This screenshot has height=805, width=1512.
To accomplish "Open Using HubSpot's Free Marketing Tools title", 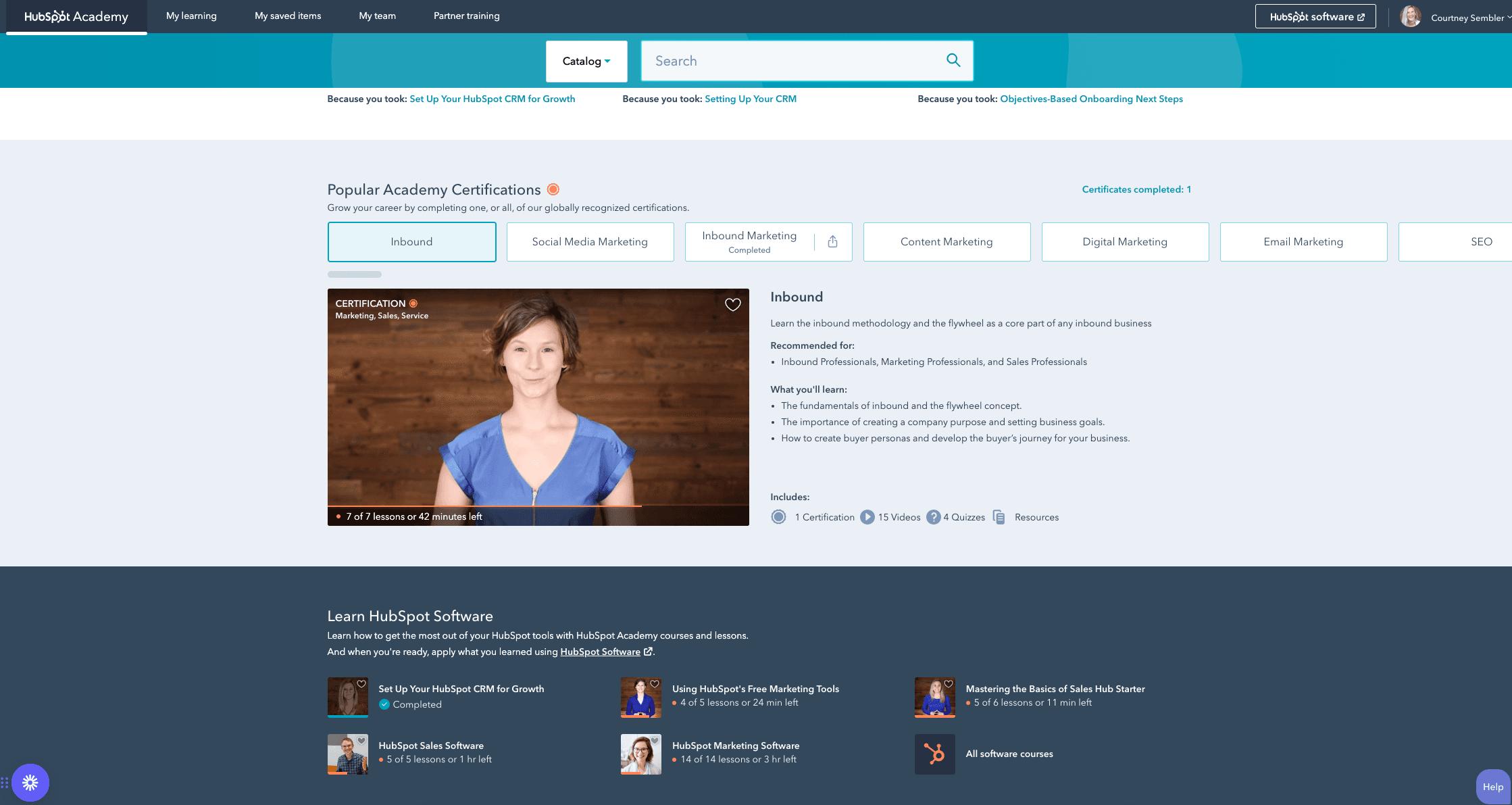I will (755, 689).
